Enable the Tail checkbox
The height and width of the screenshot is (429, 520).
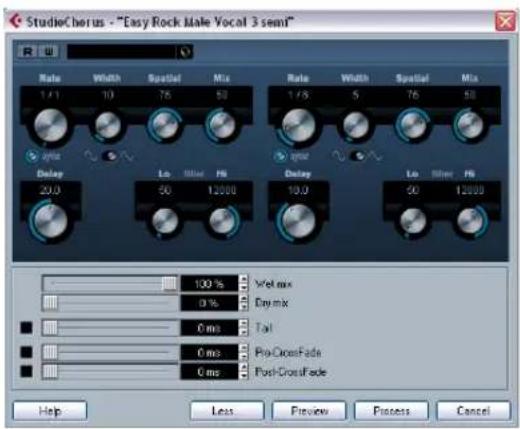(27, 328)
